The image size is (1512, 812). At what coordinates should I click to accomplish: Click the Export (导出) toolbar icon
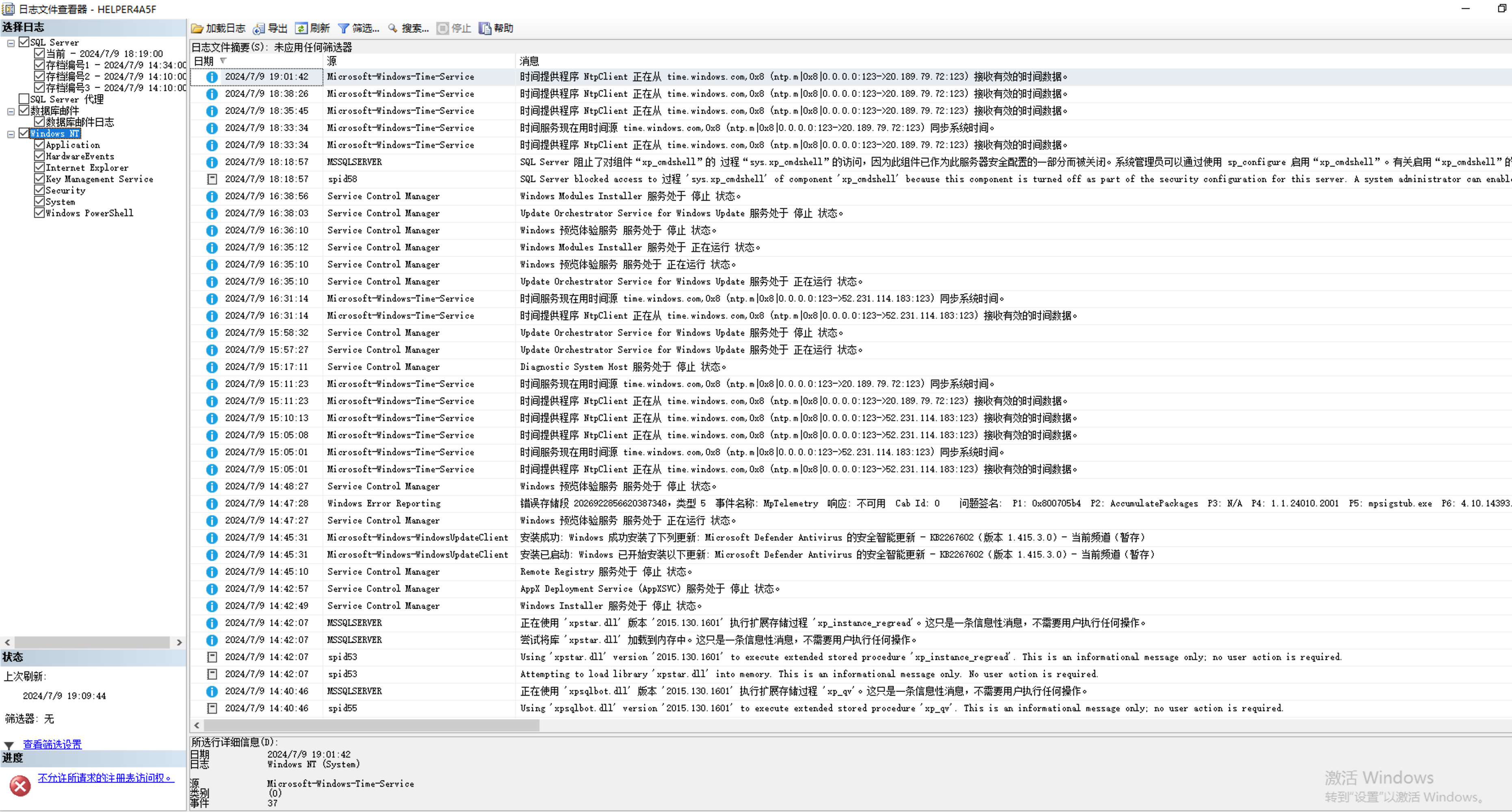pos(259,28)
